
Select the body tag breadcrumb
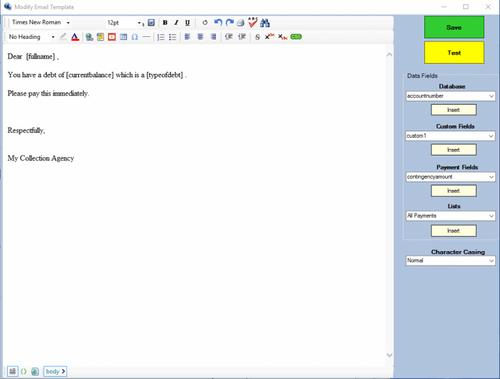(x=55, y=371)
